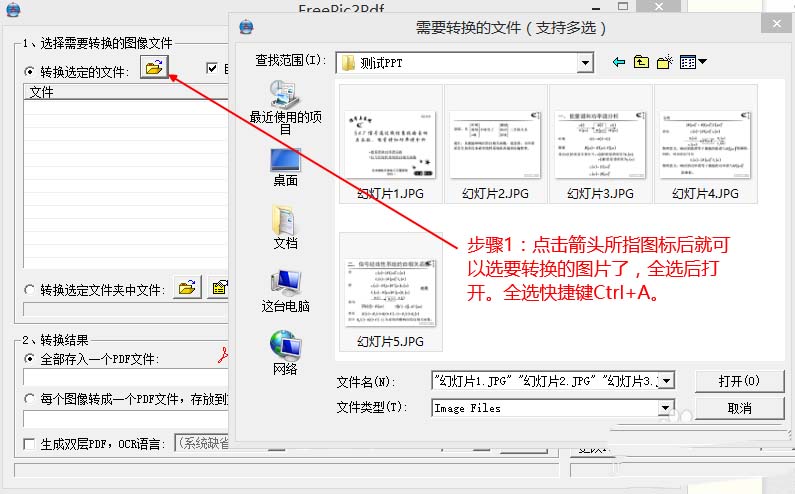This screenshot has width=795, height=494.
Task: Click the dialog title bar app icon
Action: (x=246, y=26)
